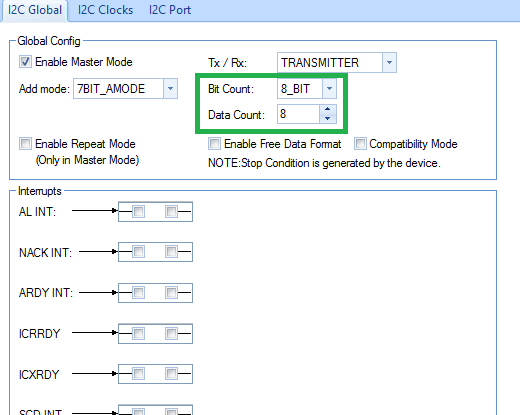
Task: Enable Repeat Mode checkbox
Action: 25,144
